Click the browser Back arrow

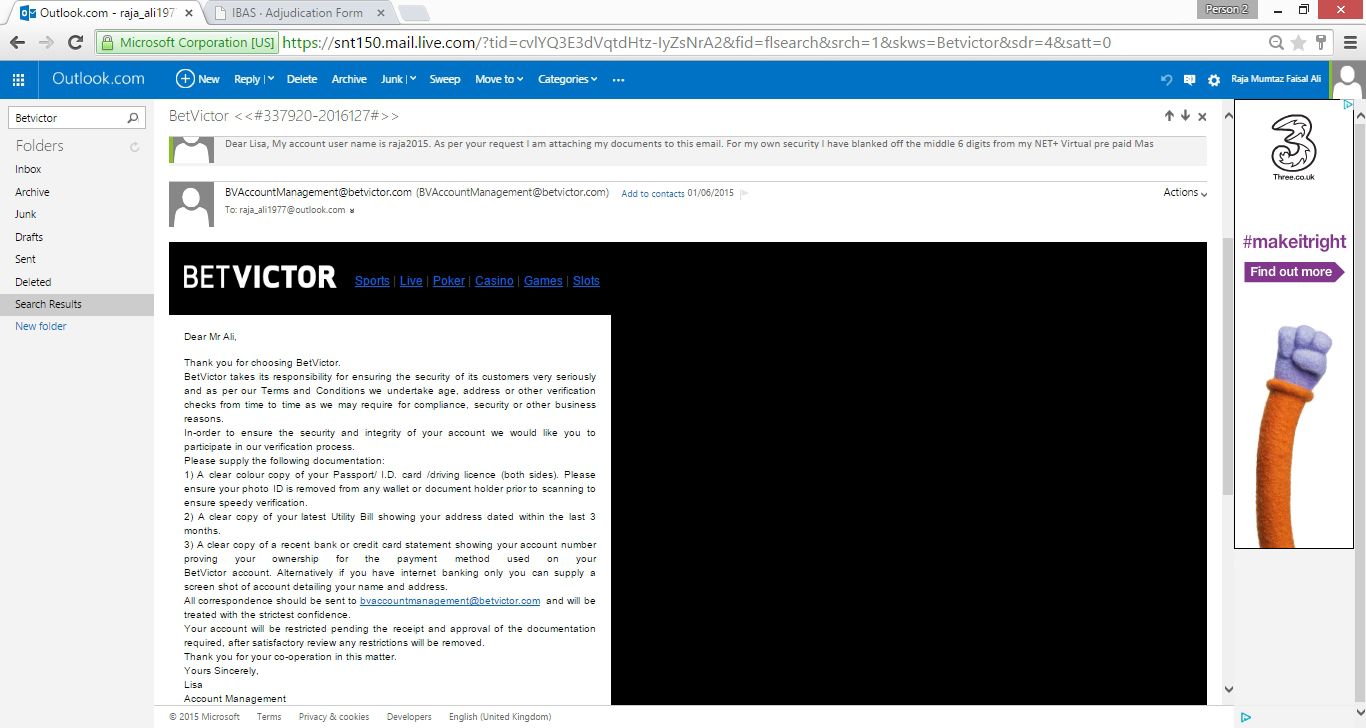pos(17,43)
